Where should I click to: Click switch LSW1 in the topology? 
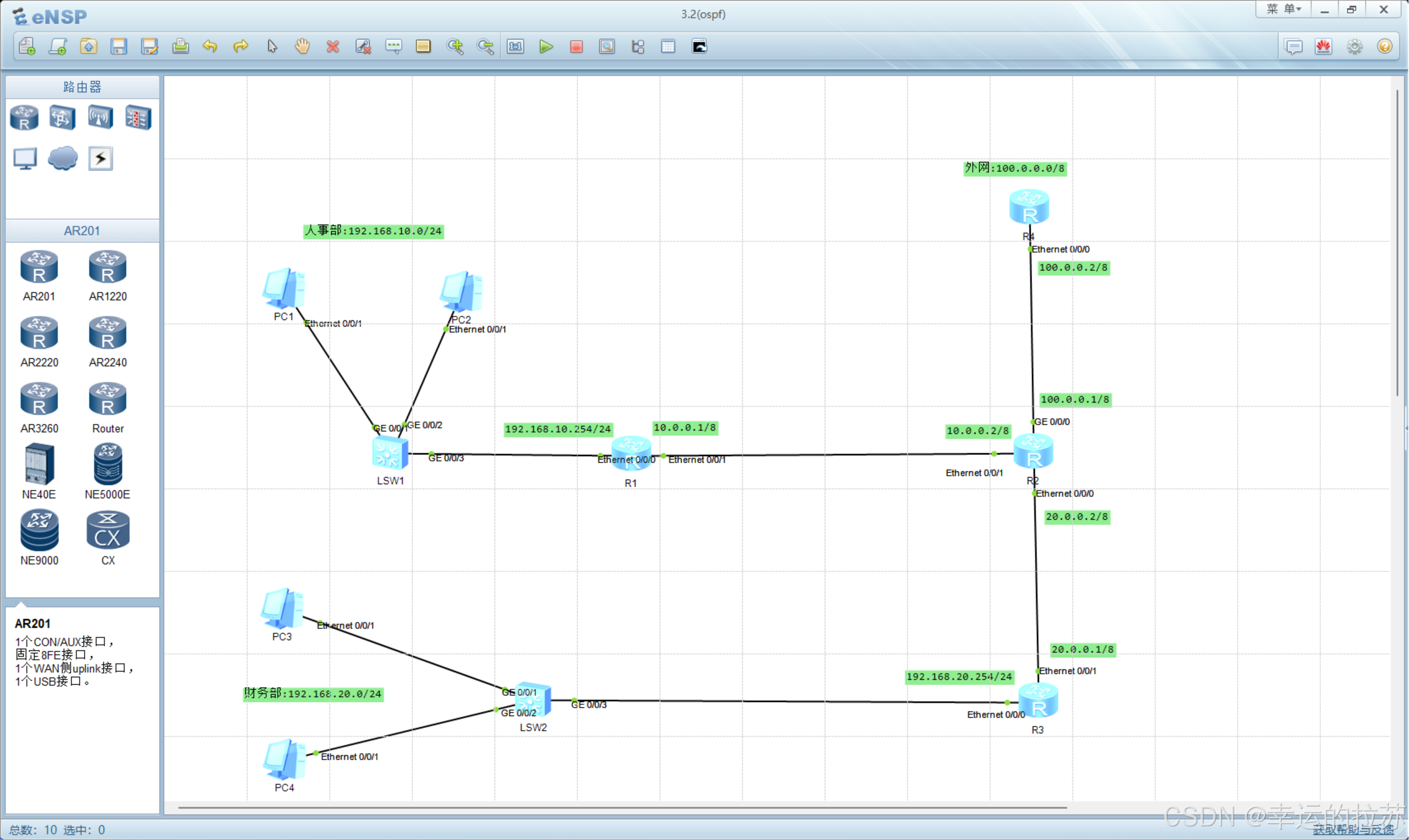click(x=390, y=453)
